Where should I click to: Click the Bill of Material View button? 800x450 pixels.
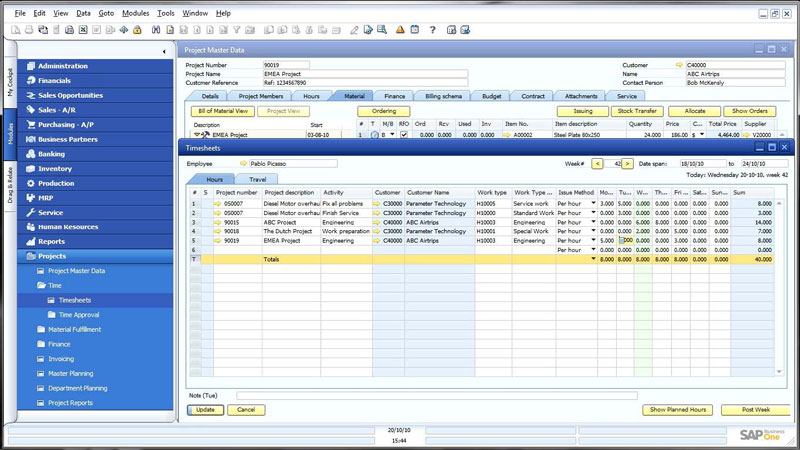[222, 111]
